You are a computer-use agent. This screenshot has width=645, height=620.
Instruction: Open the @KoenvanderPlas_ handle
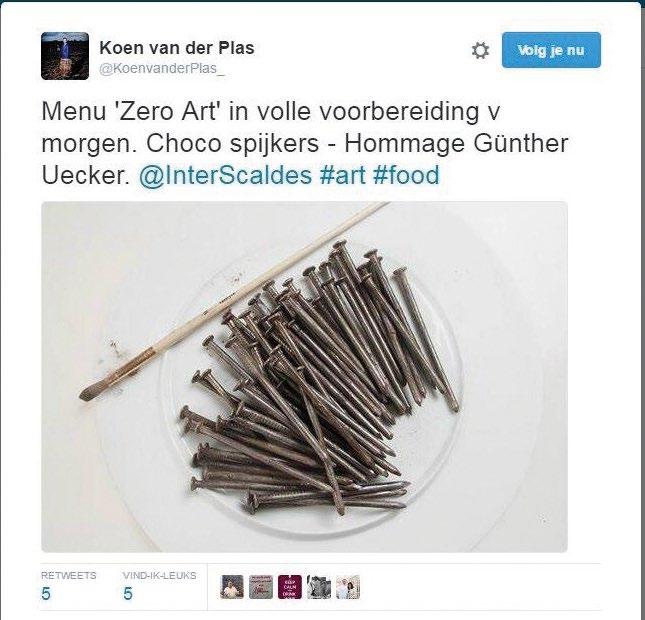pyautogui.click(x=162, y=68)
